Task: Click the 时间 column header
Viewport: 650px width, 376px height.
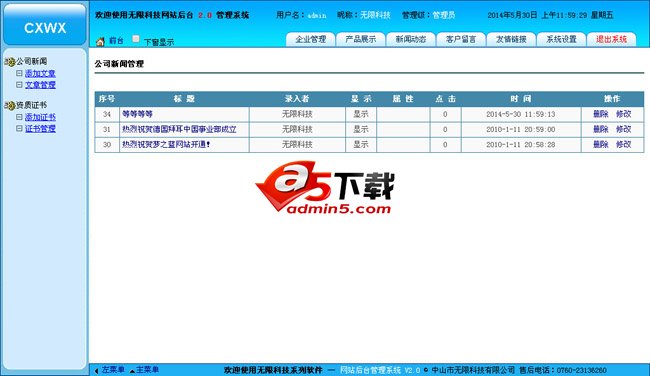Action: 521,99
